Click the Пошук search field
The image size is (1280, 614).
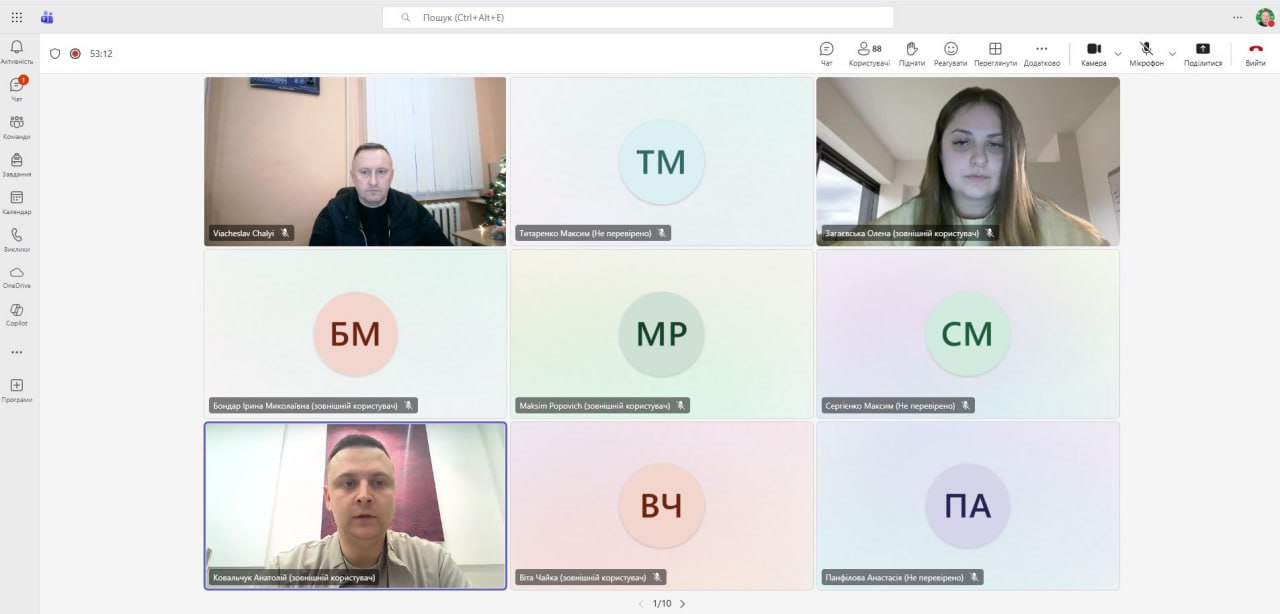click(x=638, y=17)
